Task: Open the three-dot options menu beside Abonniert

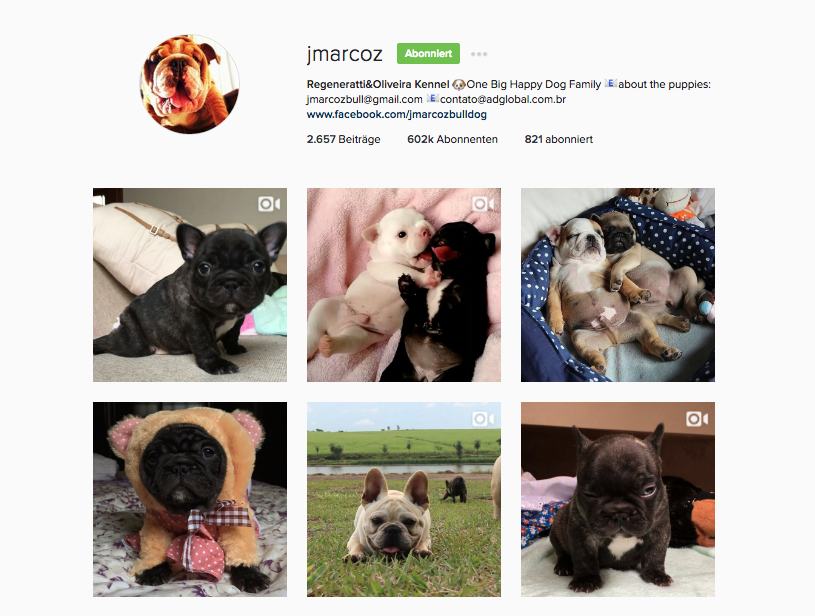Action: [479, 54]
